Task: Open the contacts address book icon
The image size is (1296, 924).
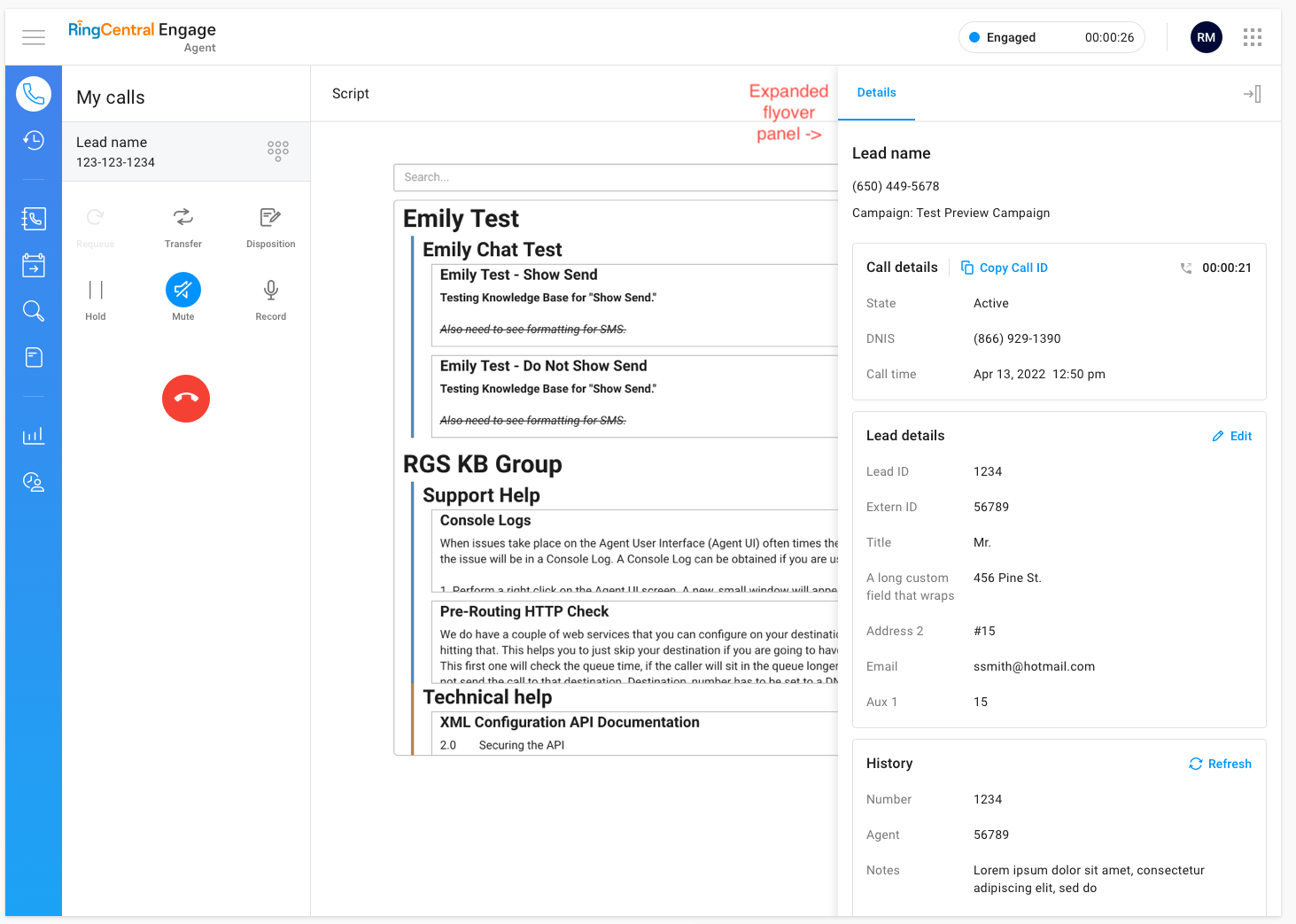Action: coord(33,218)
